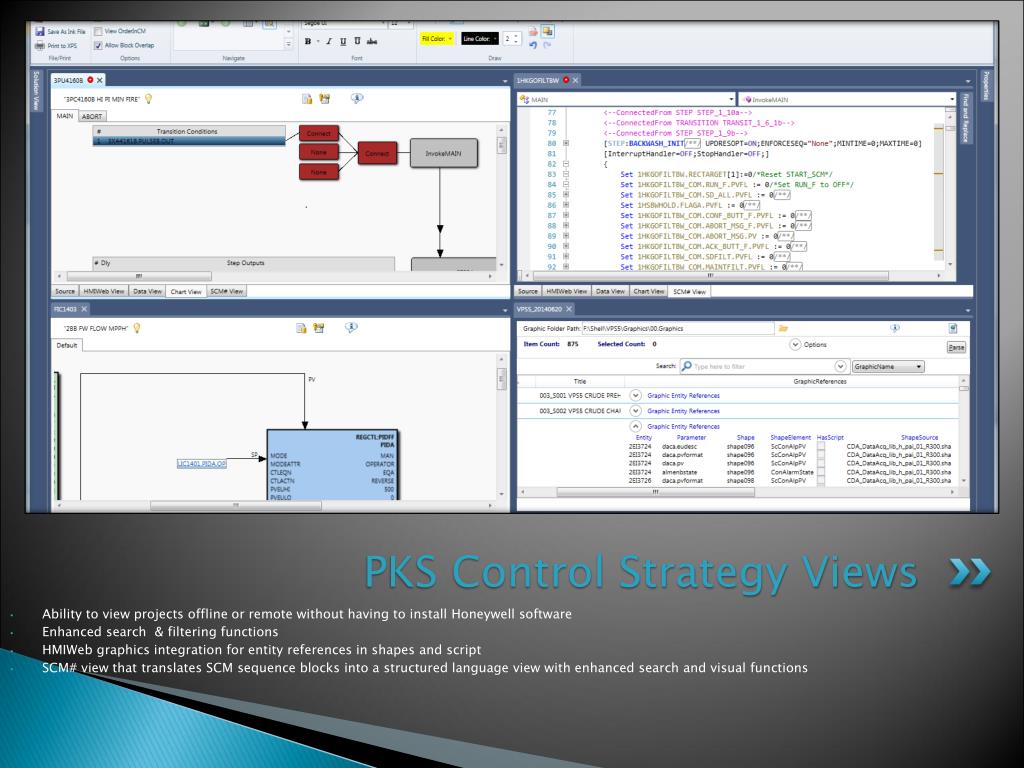Apply italic formatting in the Font group
The image size is (1024, 768).
(x=328, y=41)
